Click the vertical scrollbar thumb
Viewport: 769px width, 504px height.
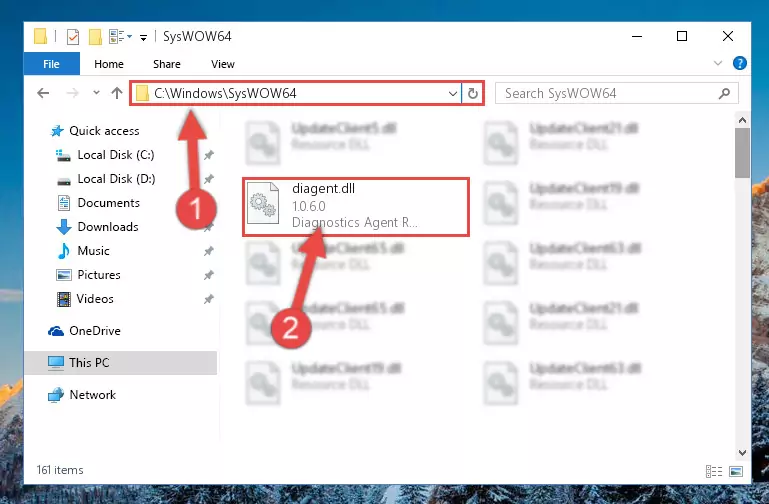(x=742, y=153)
